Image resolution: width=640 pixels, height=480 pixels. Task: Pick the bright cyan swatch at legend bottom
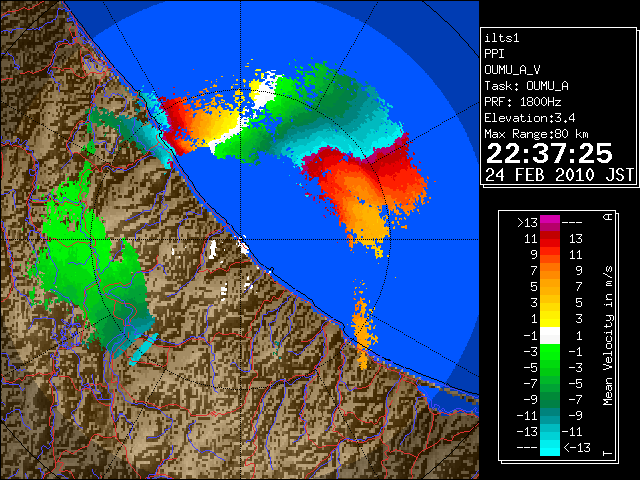click(x=550, y=447)
